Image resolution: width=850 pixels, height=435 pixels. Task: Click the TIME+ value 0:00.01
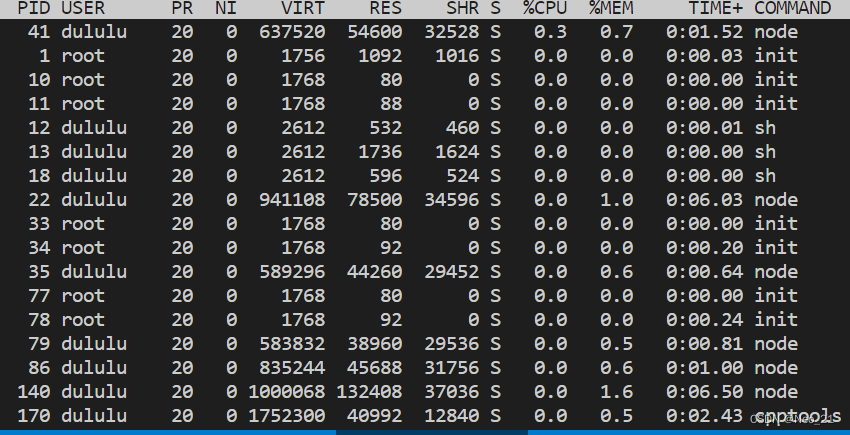[704, 127]
